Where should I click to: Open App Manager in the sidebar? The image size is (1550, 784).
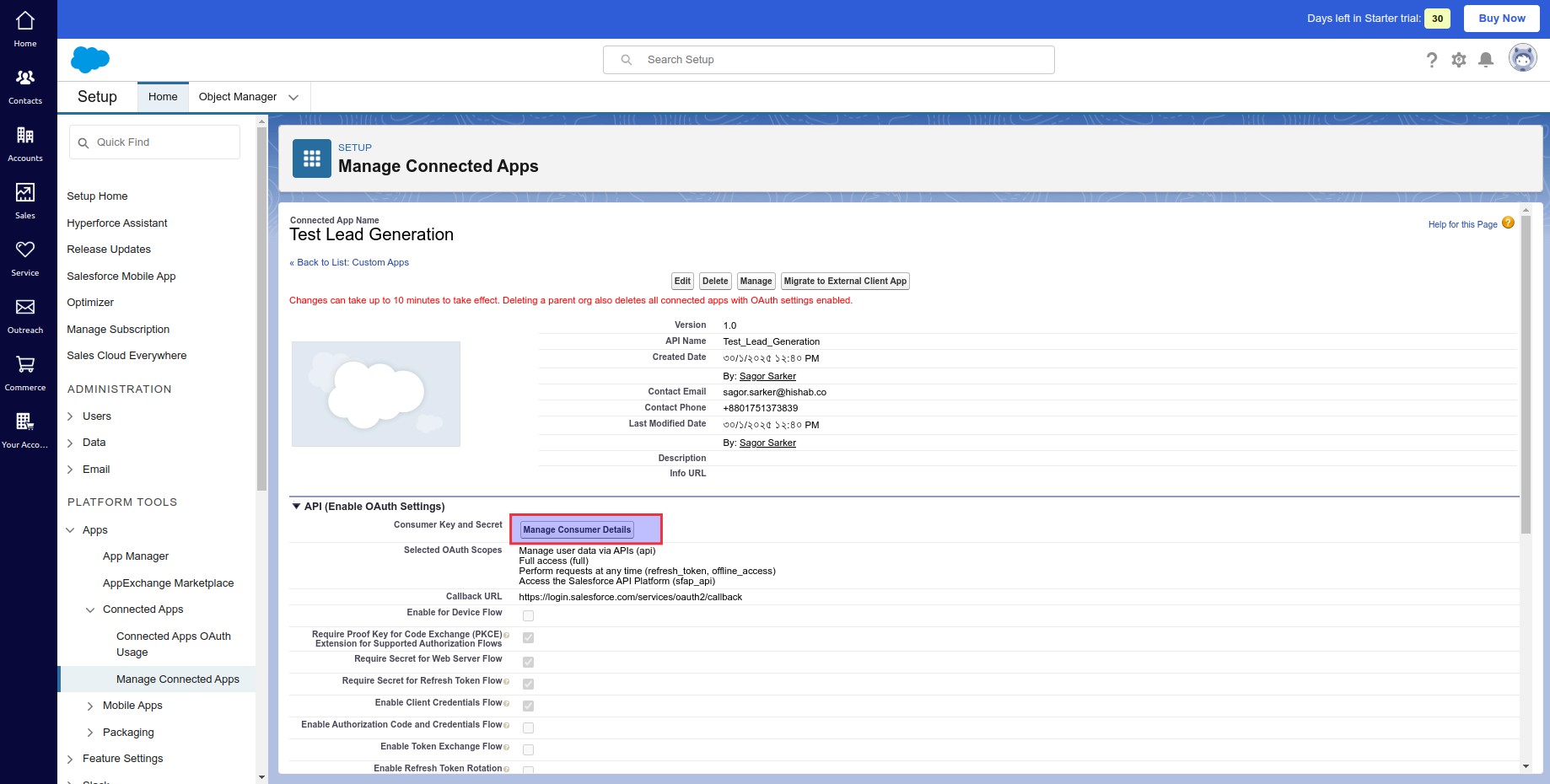136,556
